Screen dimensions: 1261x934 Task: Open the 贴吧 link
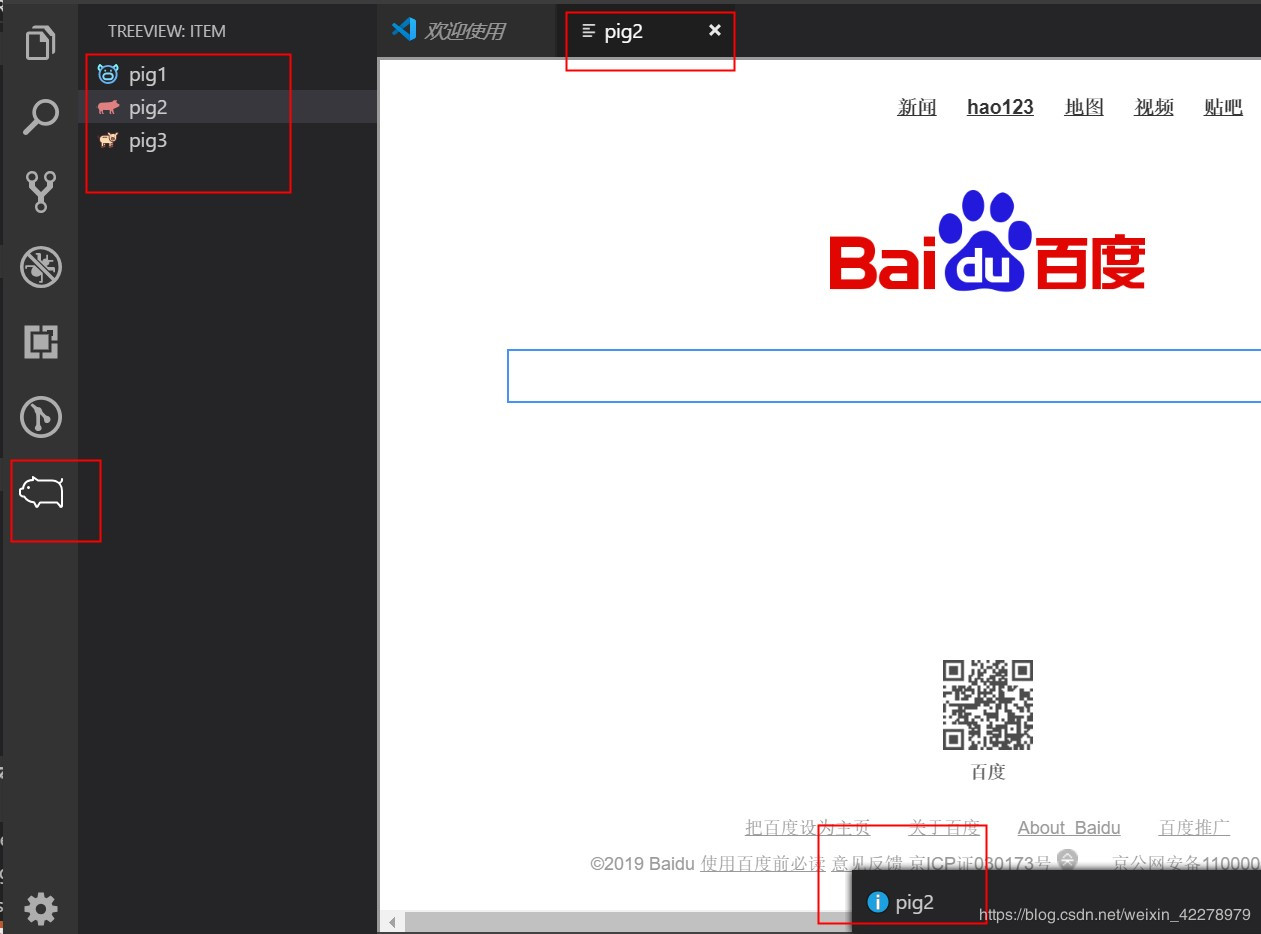1223,107
